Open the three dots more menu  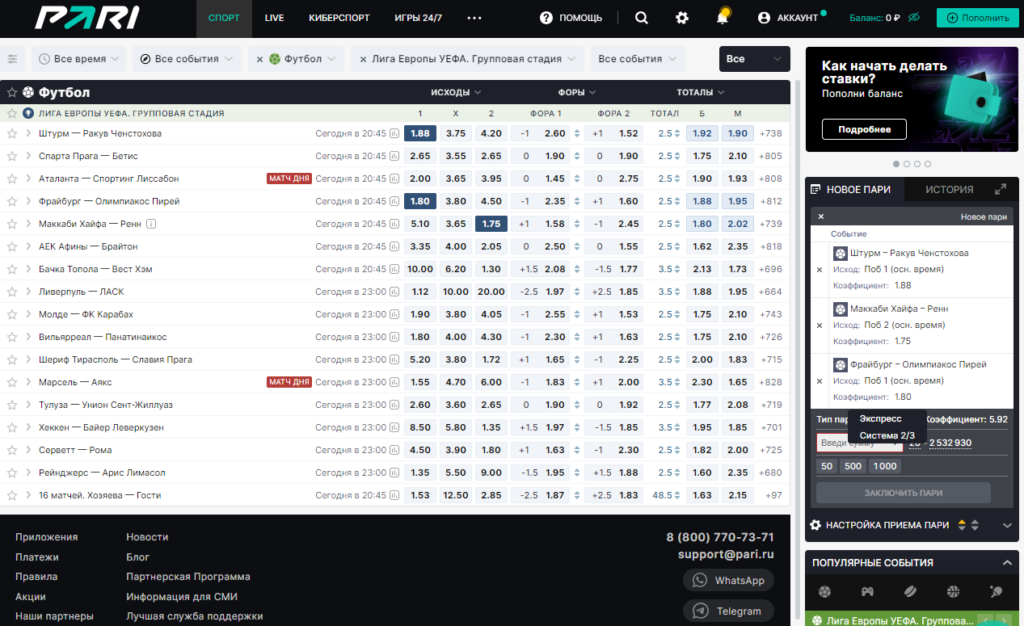tap(474, 18)
